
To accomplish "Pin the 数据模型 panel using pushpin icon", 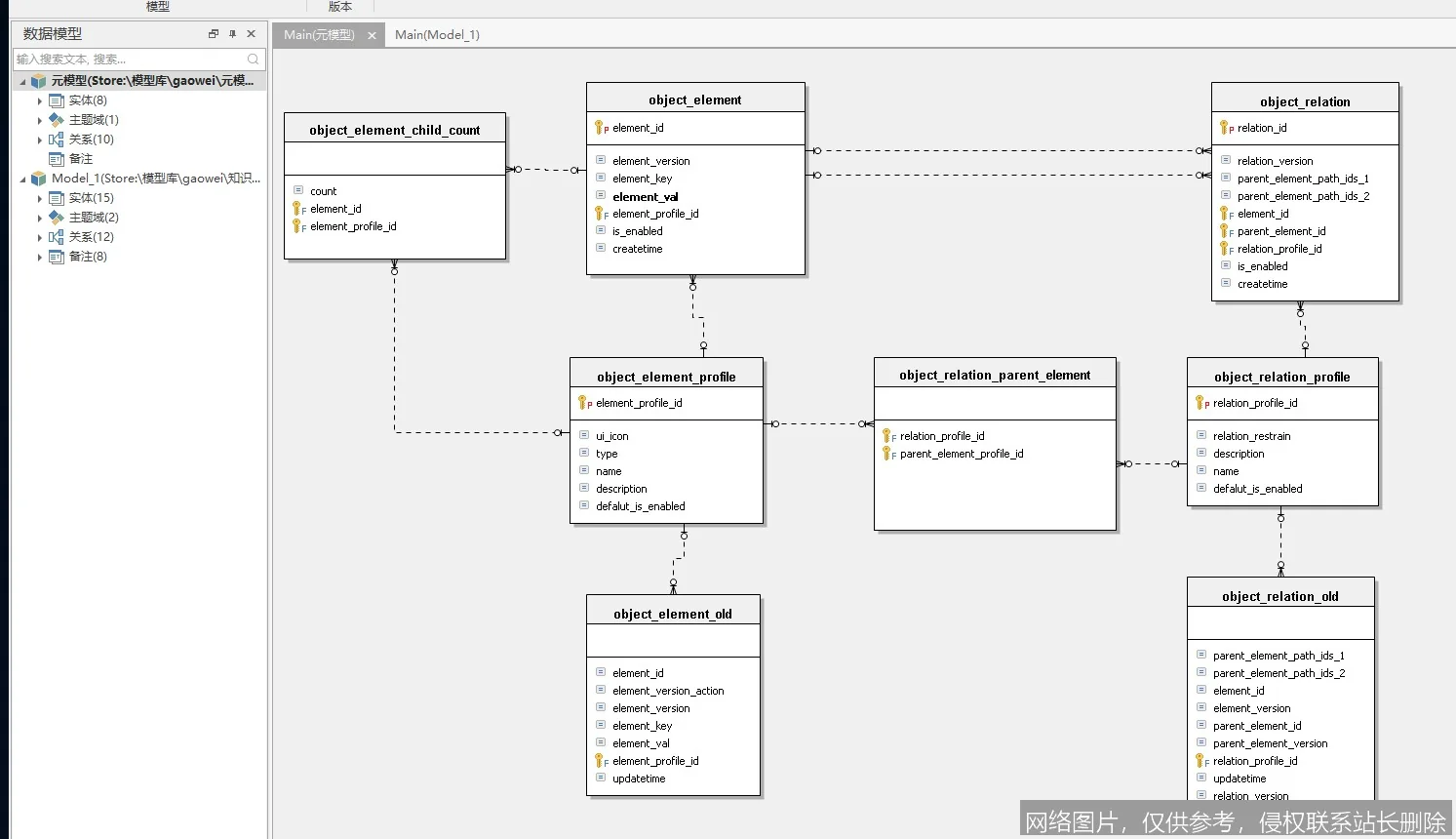I will pos(232,34).
